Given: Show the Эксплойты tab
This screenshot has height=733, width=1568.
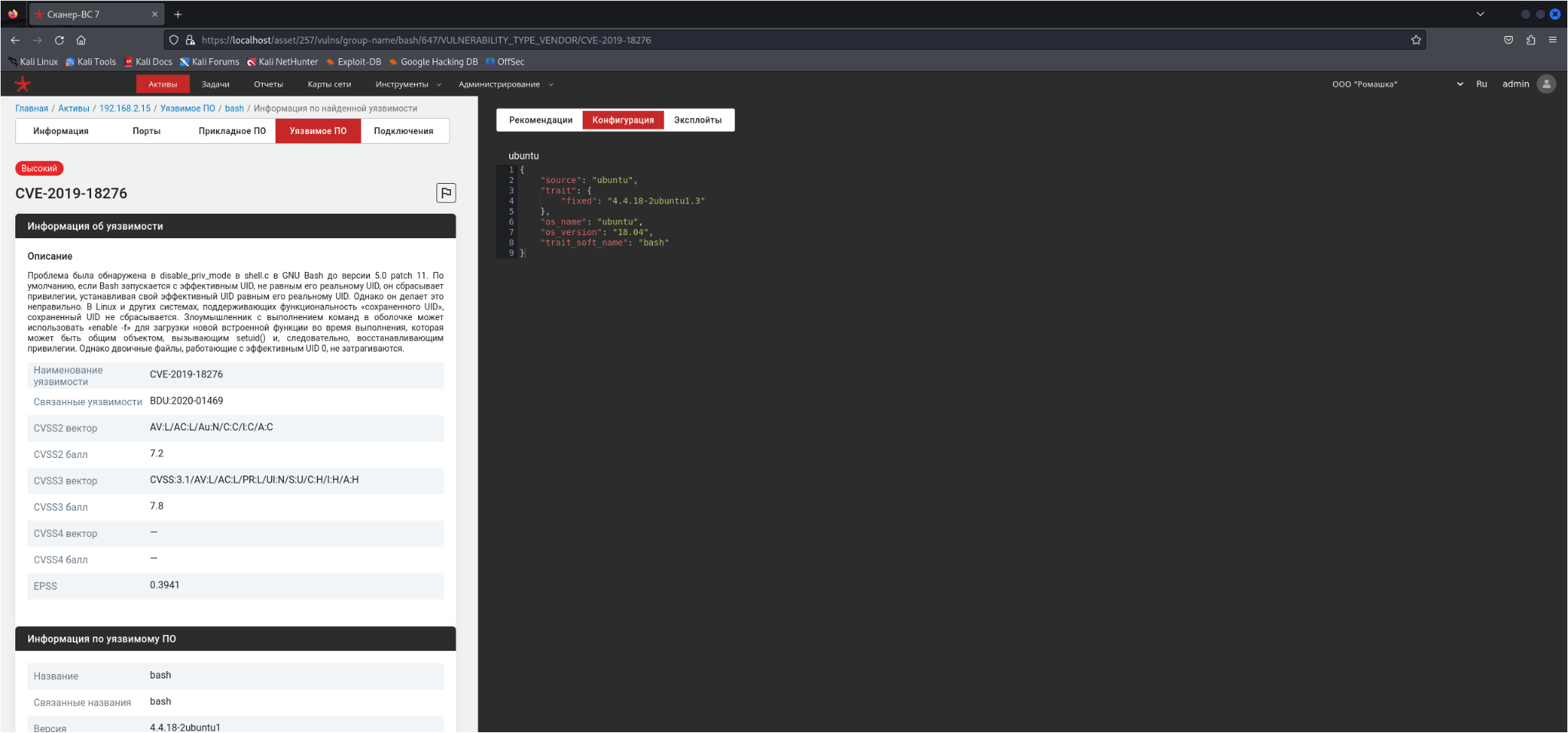Looking at the screenshot, I should click(x=697, y=120).
